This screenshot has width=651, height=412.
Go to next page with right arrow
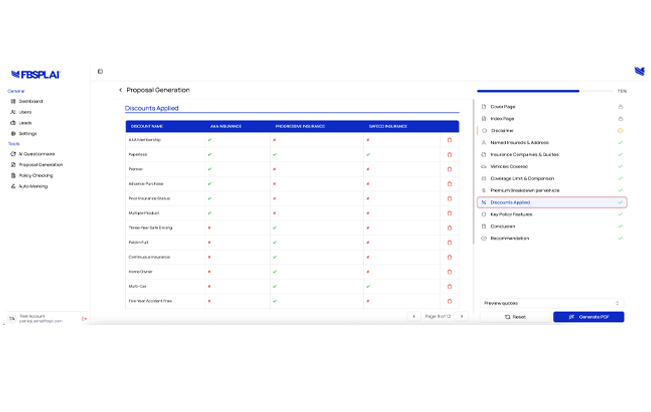pos(461,316)
